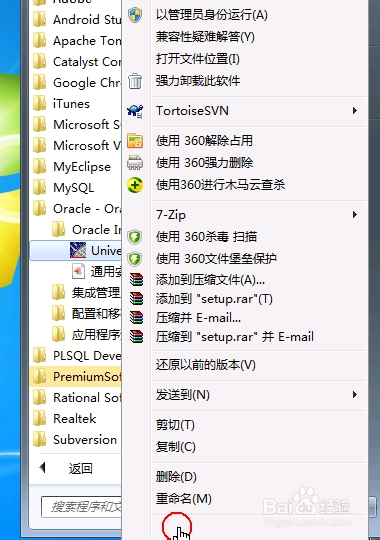Select 还原以前的版本(V)
The height and width of the screenshot is (540, 380).
[206, 365]
